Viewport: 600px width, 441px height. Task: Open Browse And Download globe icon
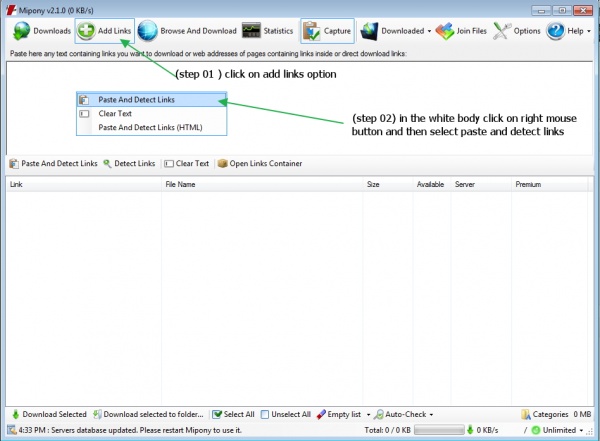pyautogui.click(x=147, y=31)
